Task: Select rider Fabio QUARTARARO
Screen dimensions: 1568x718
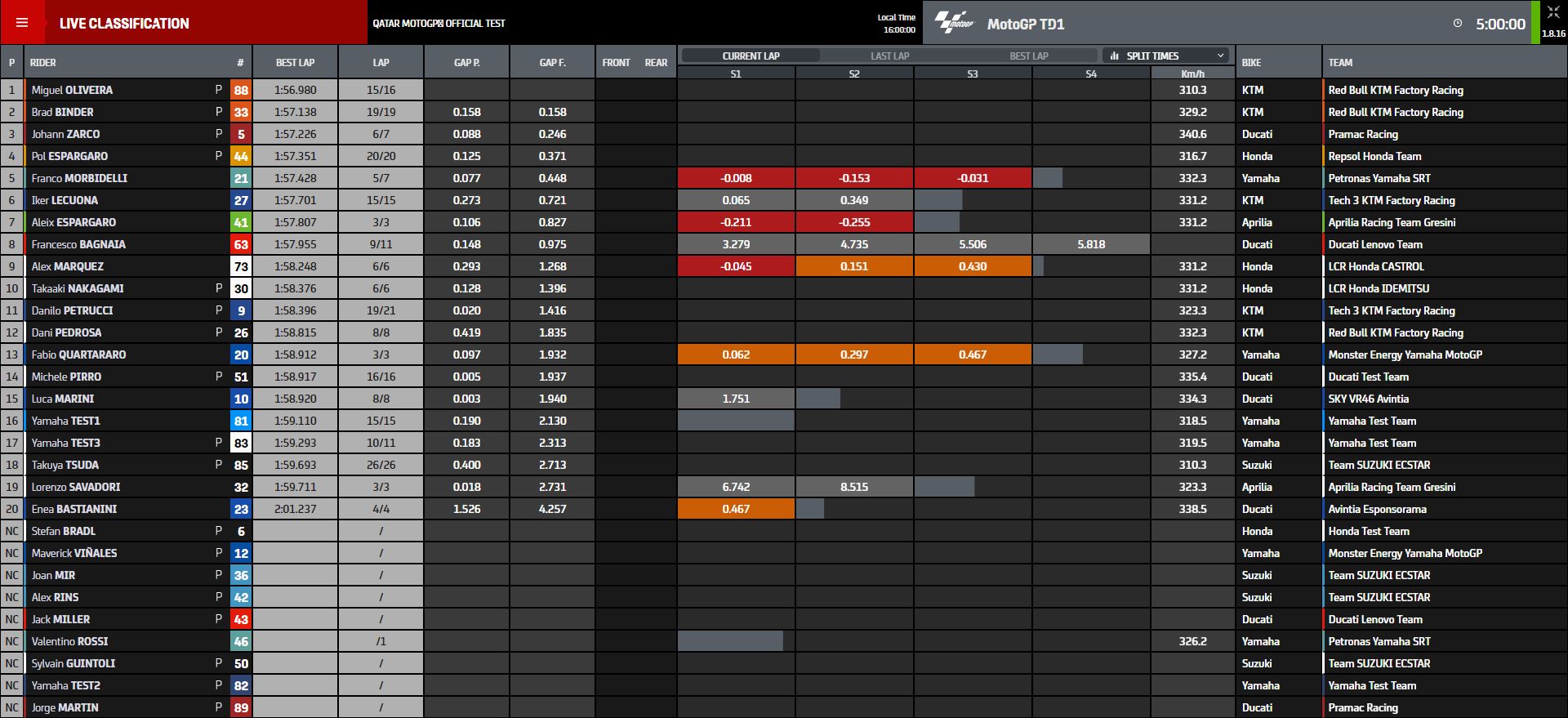Action: (x=78, y=355)
